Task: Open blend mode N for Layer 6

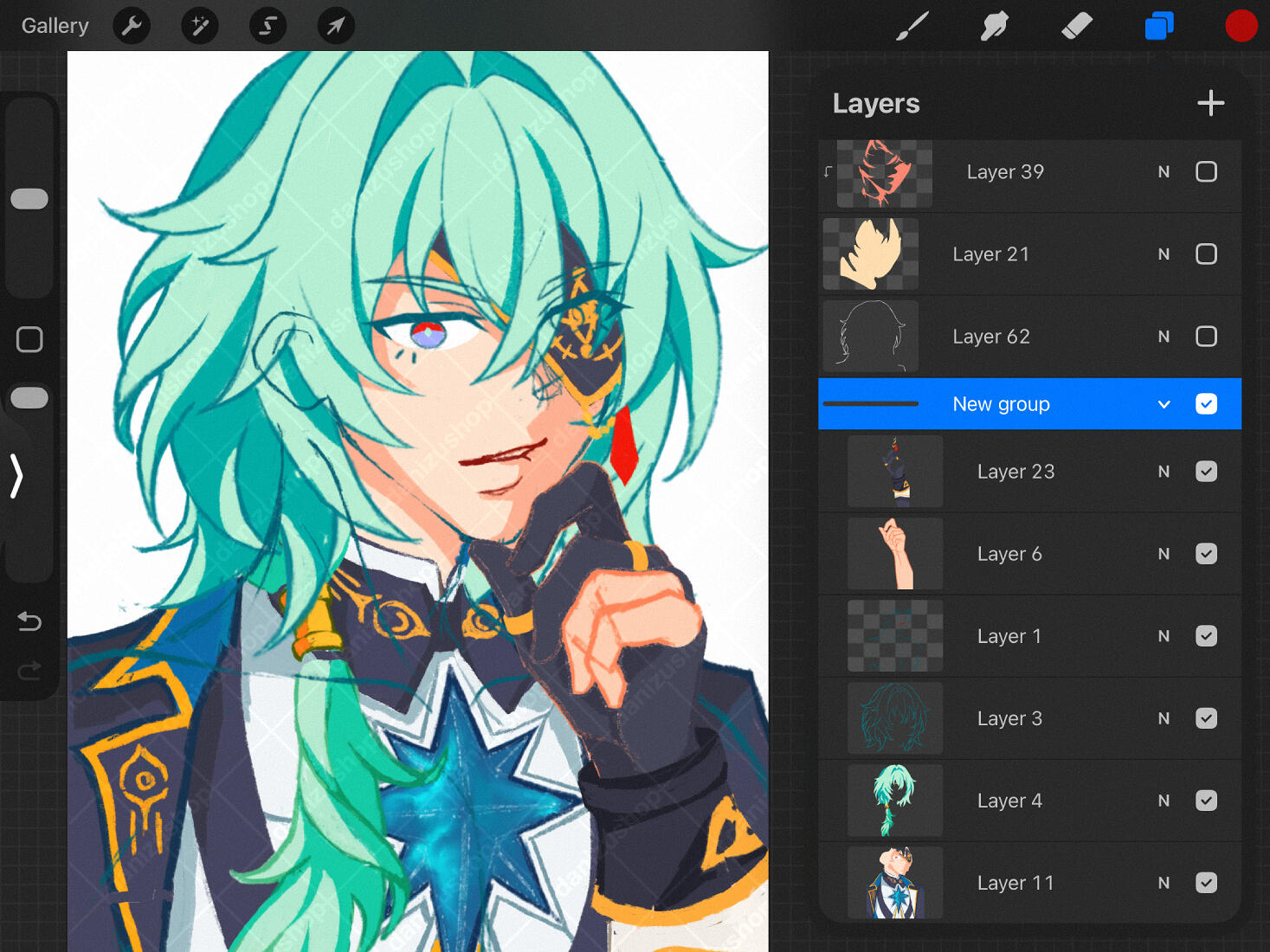Action: coord(1164,554)
